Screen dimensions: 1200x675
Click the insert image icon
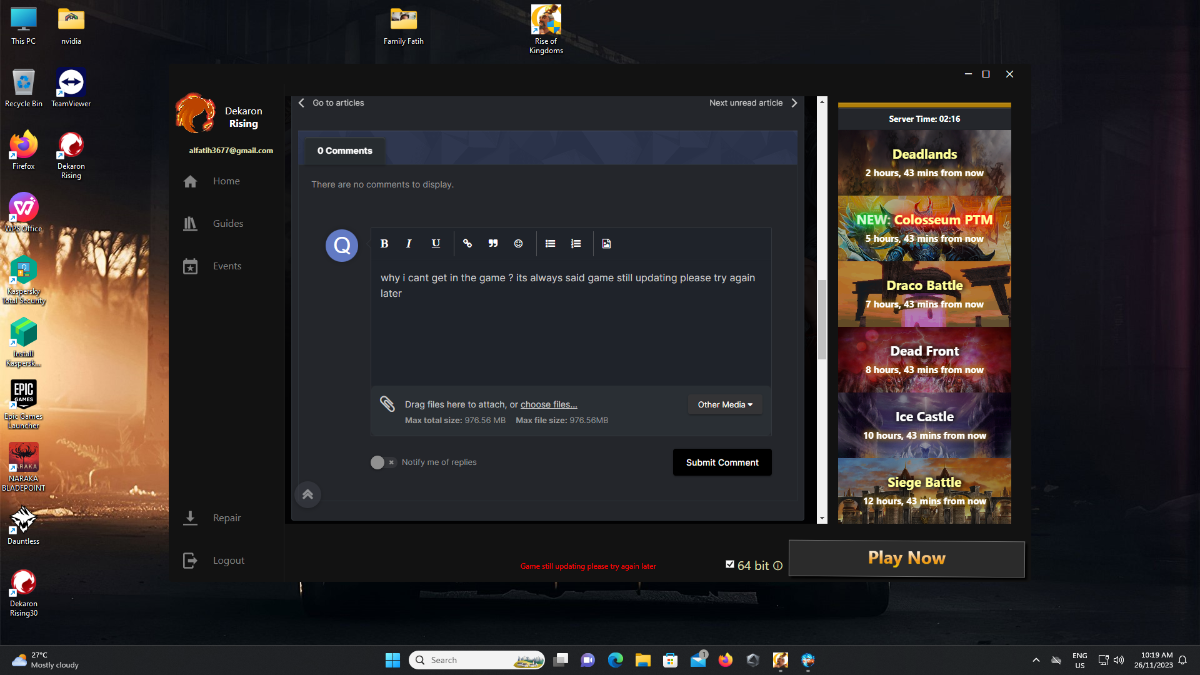coord(606,244)
